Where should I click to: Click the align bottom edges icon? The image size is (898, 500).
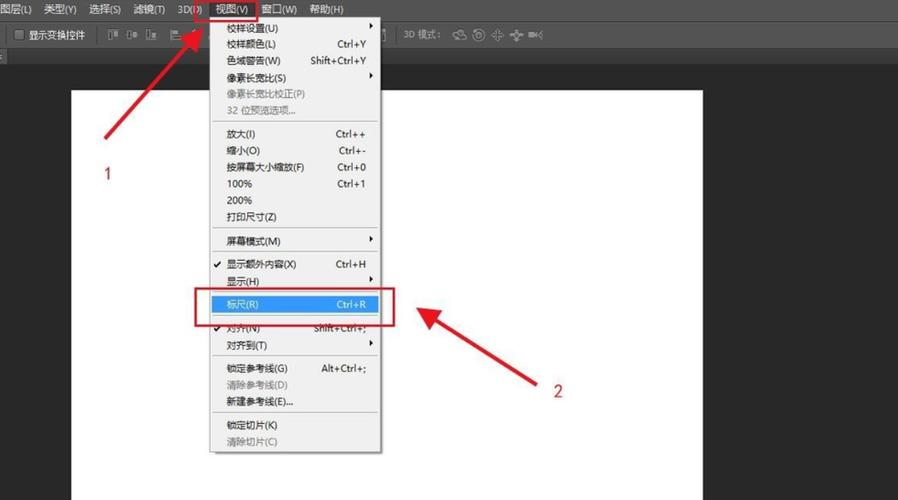(151, 35)
